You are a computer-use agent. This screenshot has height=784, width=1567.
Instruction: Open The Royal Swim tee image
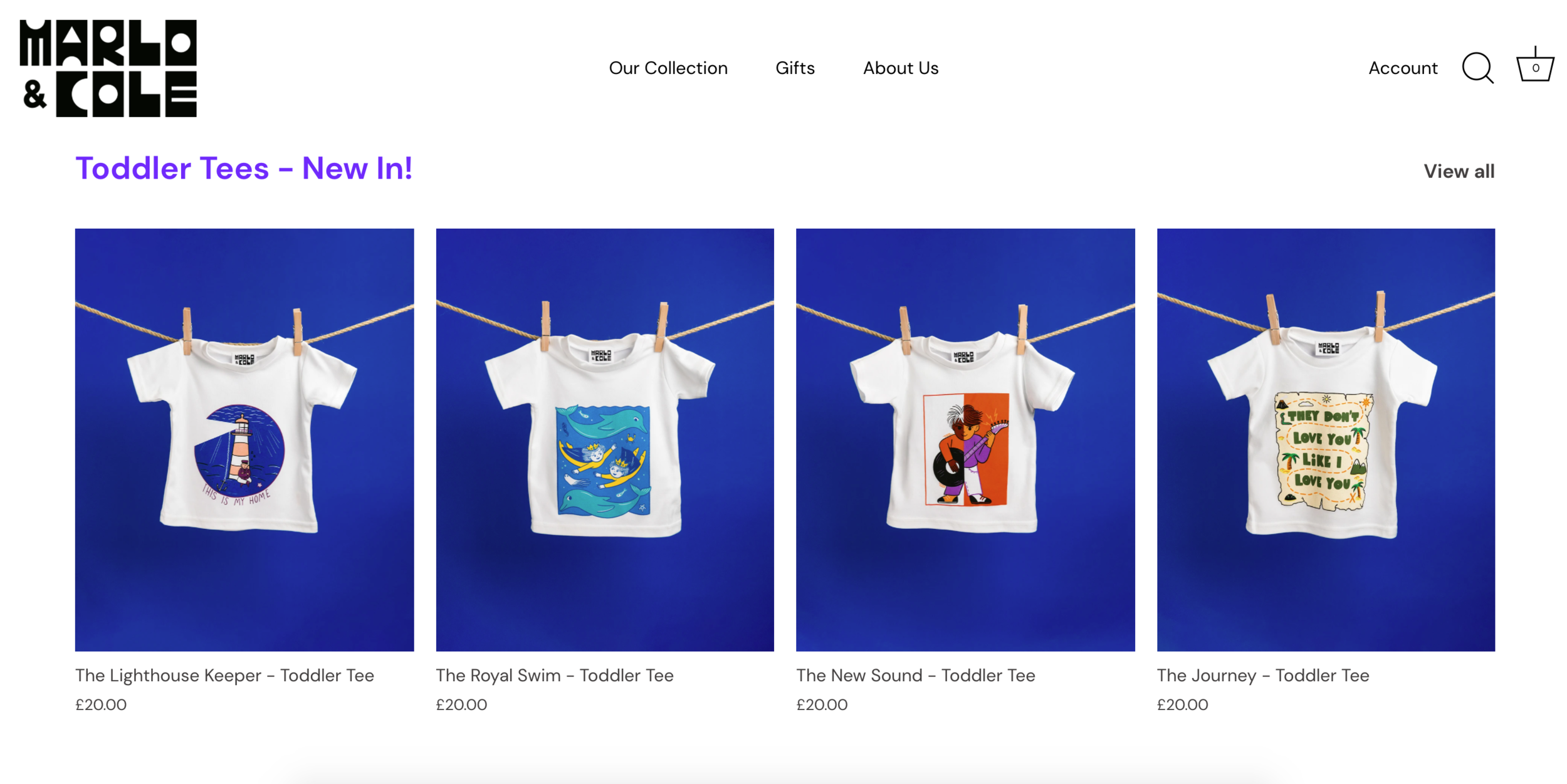(x=605, y=439)
